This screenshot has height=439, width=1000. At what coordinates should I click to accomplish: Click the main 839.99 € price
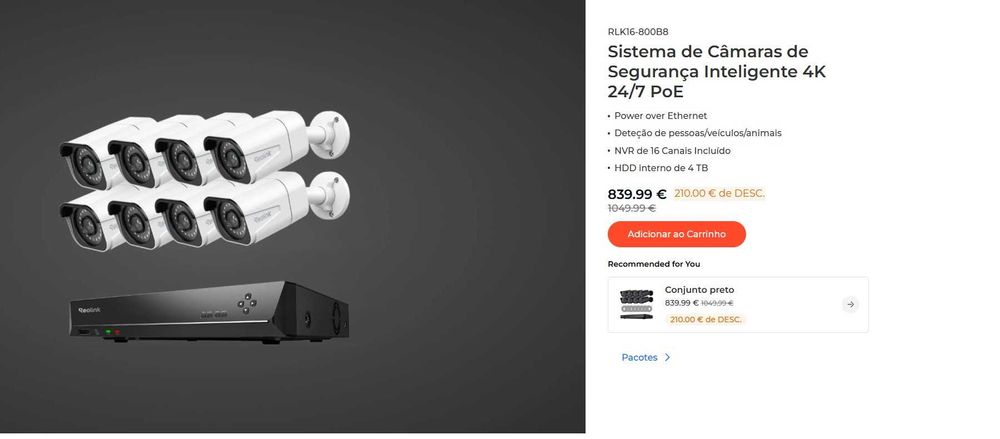[636, 194]
